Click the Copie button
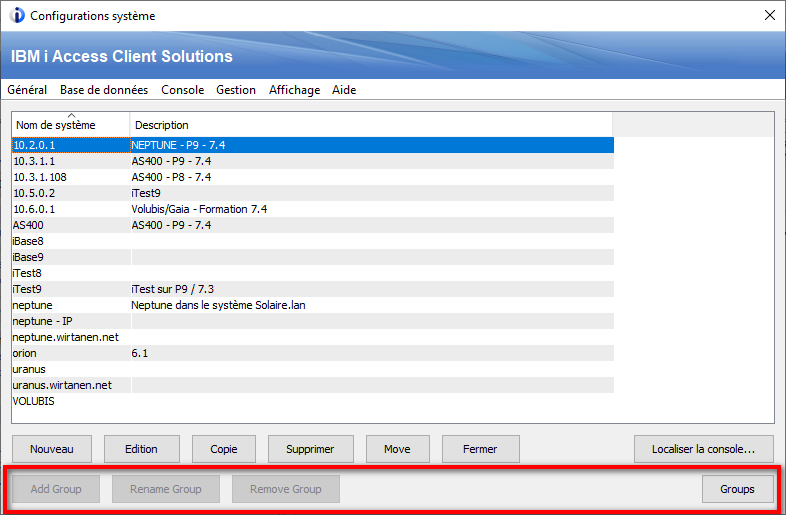 224,449
